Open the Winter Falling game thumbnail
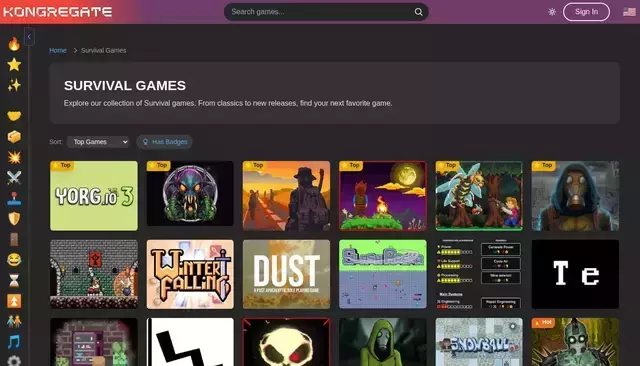This screenshot has height=366, width=640. 190,274
